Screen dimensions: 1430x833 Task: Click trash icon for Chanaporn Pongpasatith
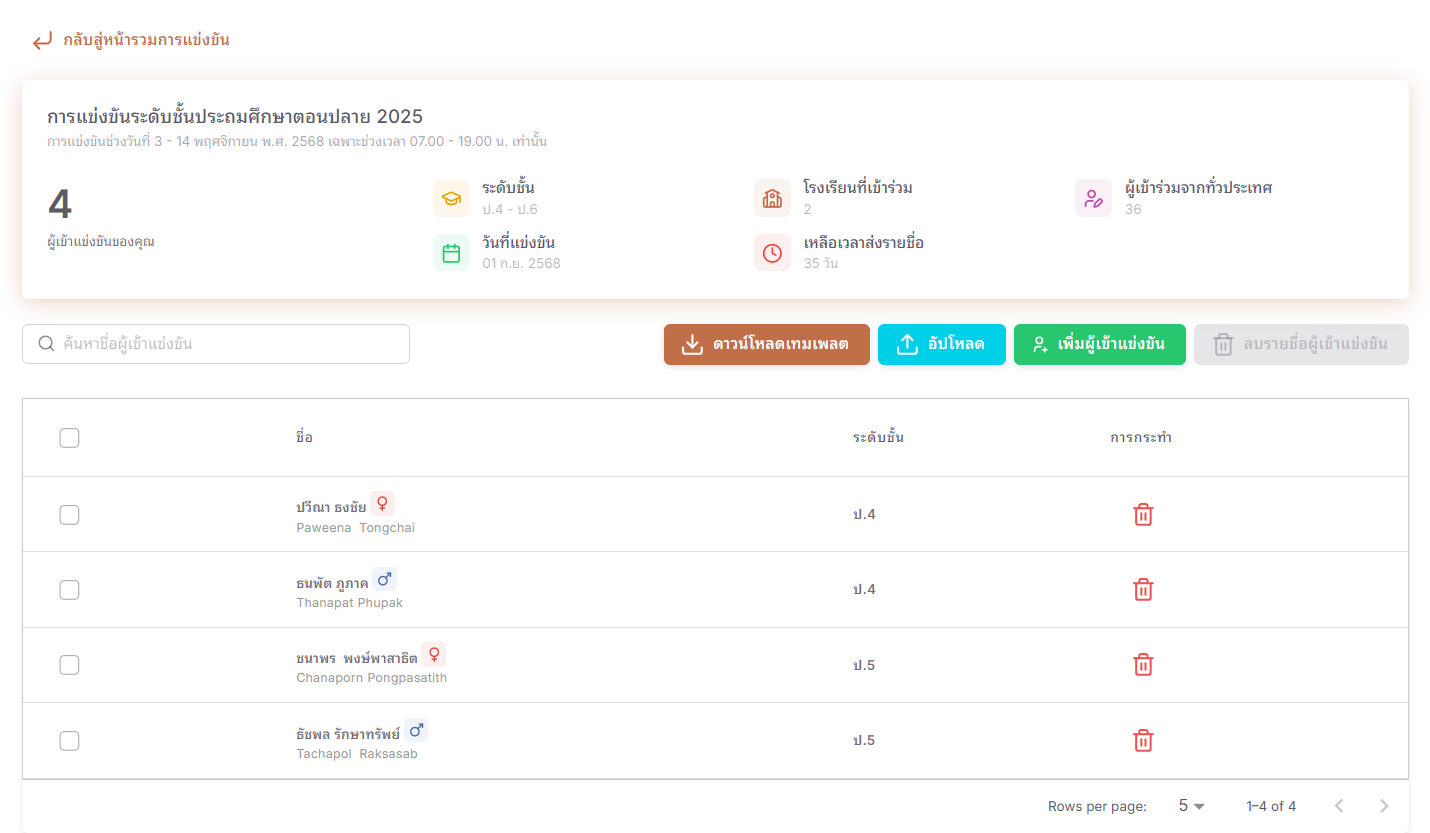(x=1143, y=665)
